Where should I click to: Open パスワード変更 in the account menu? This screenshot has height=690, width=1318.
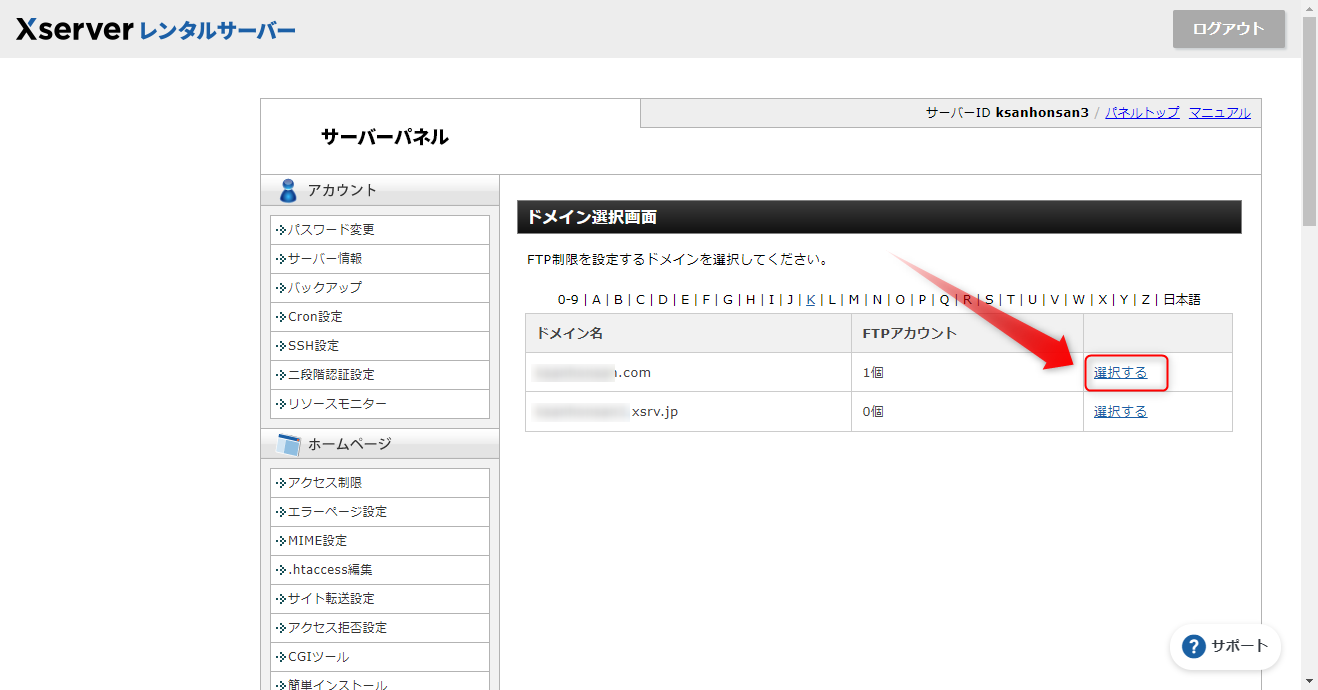click(331, 230)
